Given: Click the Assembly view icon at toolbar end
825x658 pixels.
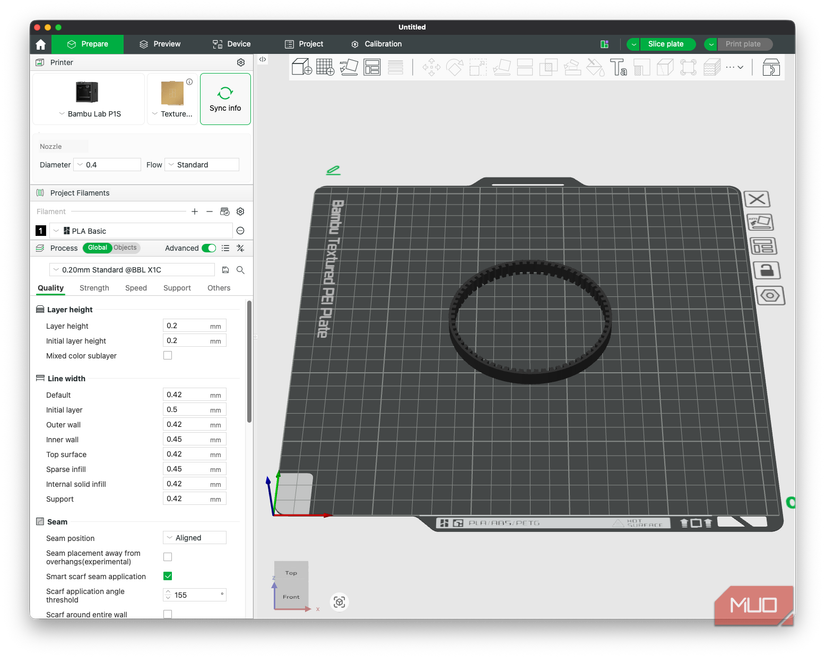Looking at the screenshot, I should point(771,67).
